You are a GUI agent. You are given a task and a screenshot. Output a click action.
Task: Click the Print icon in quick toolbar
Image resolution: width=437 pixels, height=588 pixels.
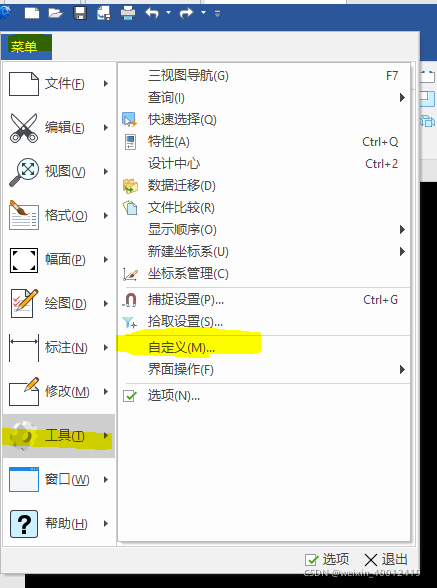tap(128, 14)
